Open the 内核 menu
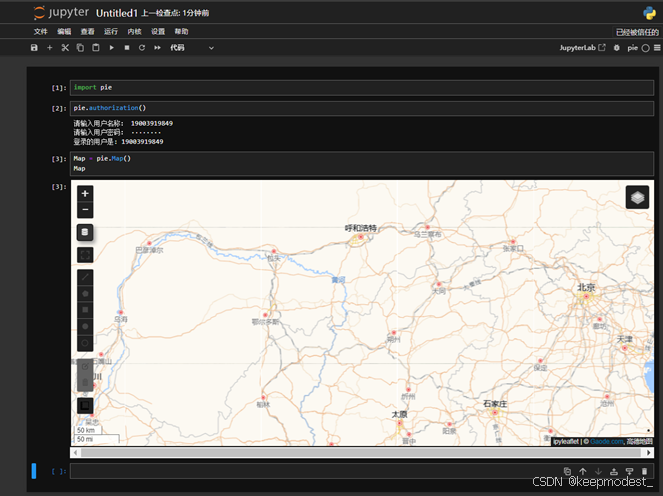The height and width of the screenshot is (496, 663). pyautogui.click(x=134, y=32)
